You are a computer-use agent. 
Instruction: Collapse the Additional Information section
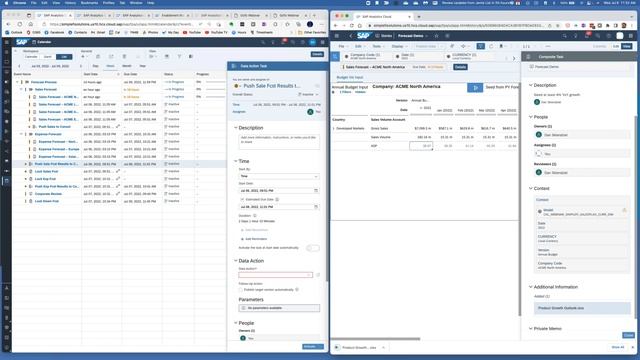coord(531,287)
